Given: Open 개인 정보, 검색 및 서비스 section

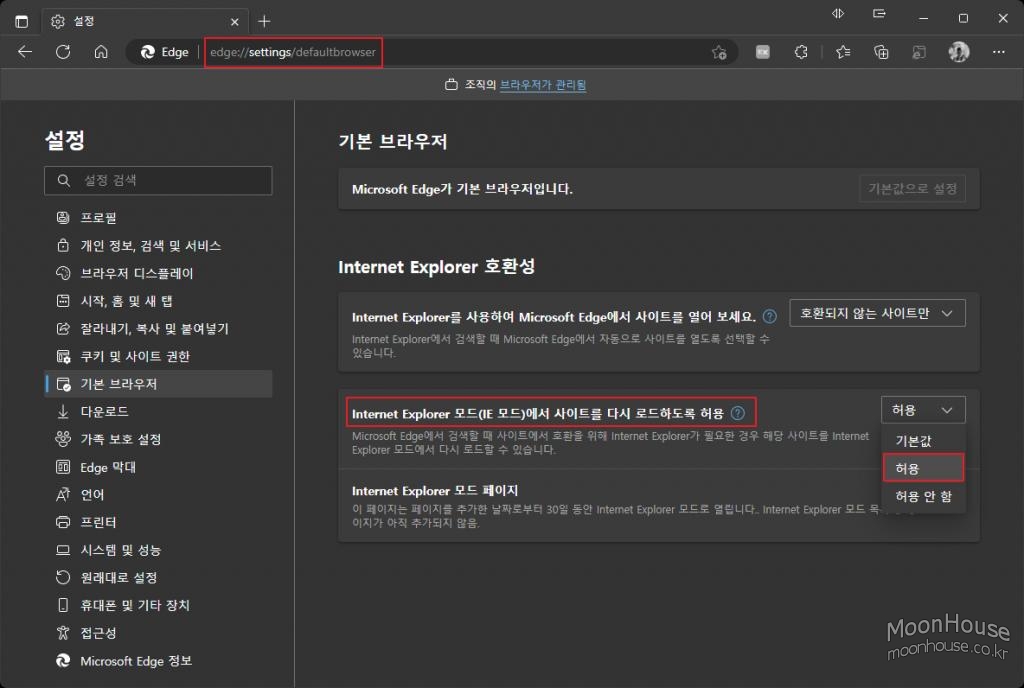Looking at the screenshot, I should click(159, 245).
